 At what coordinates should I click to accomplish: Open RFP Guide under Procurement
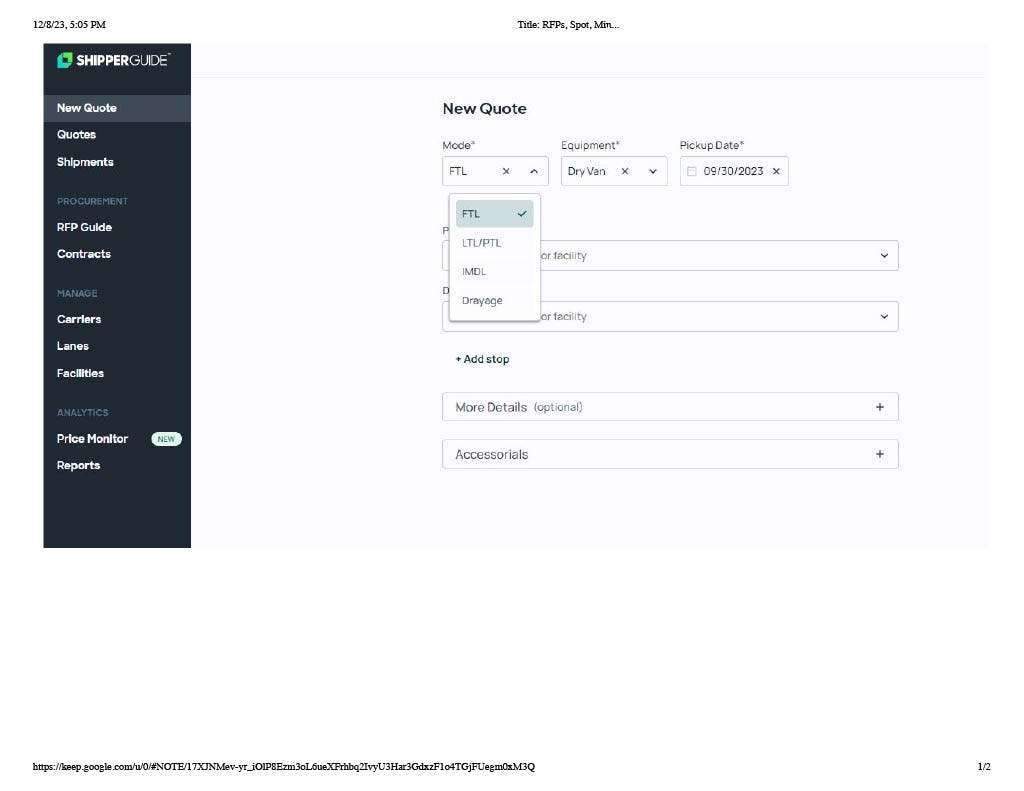pyautogui.click(x=84, y=227)
